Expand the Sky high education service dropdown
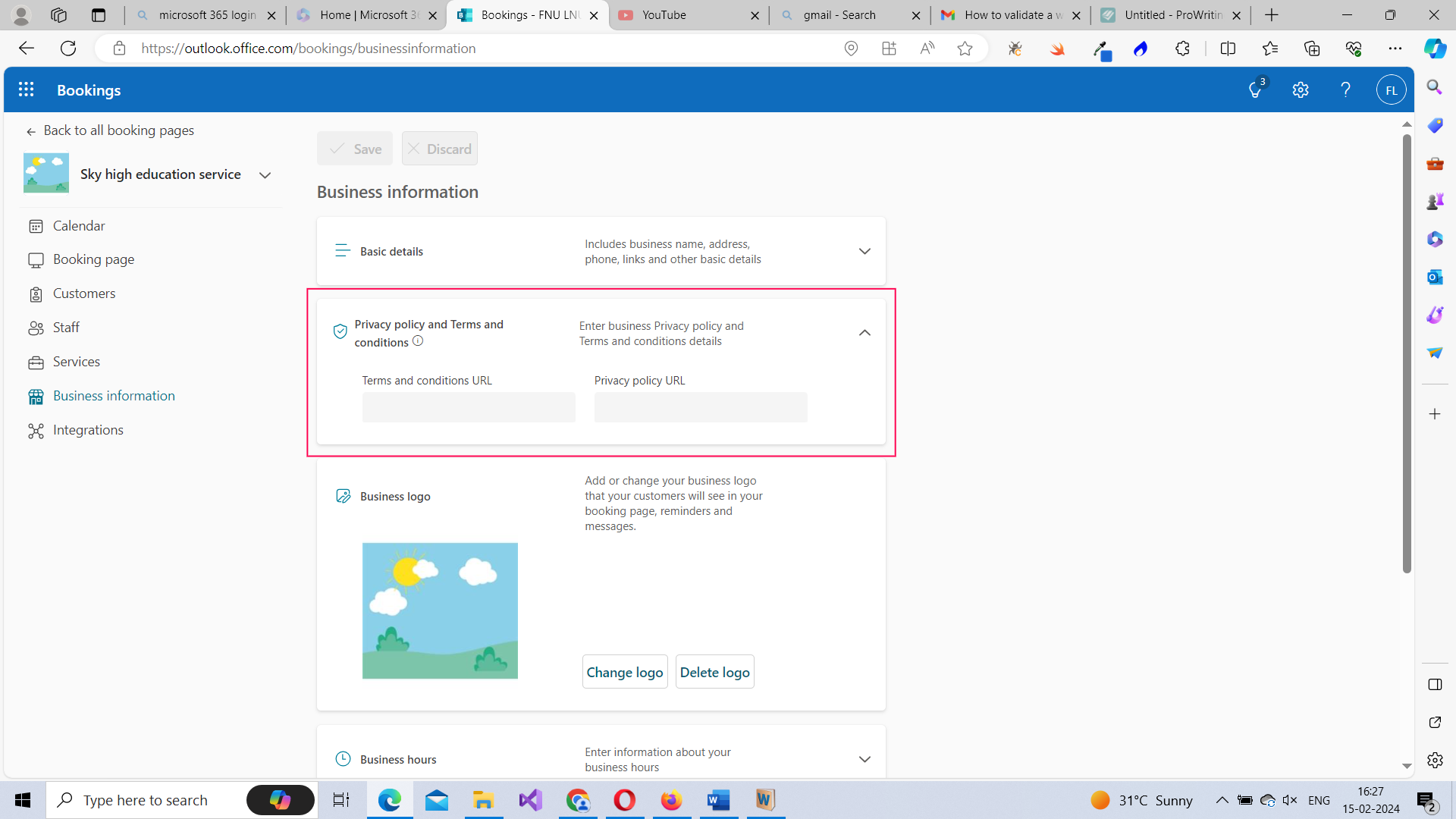 click(265, 174)
